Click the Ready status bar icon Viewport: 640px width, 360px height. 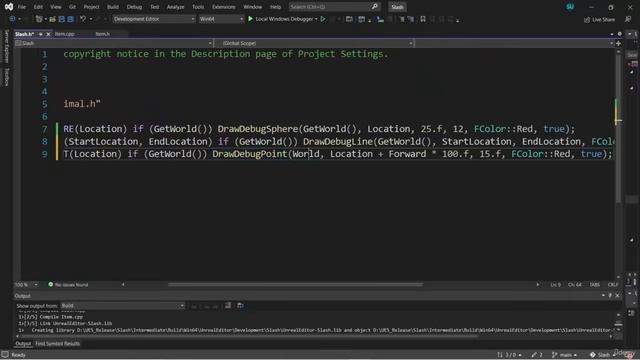(x=5, y=355)
